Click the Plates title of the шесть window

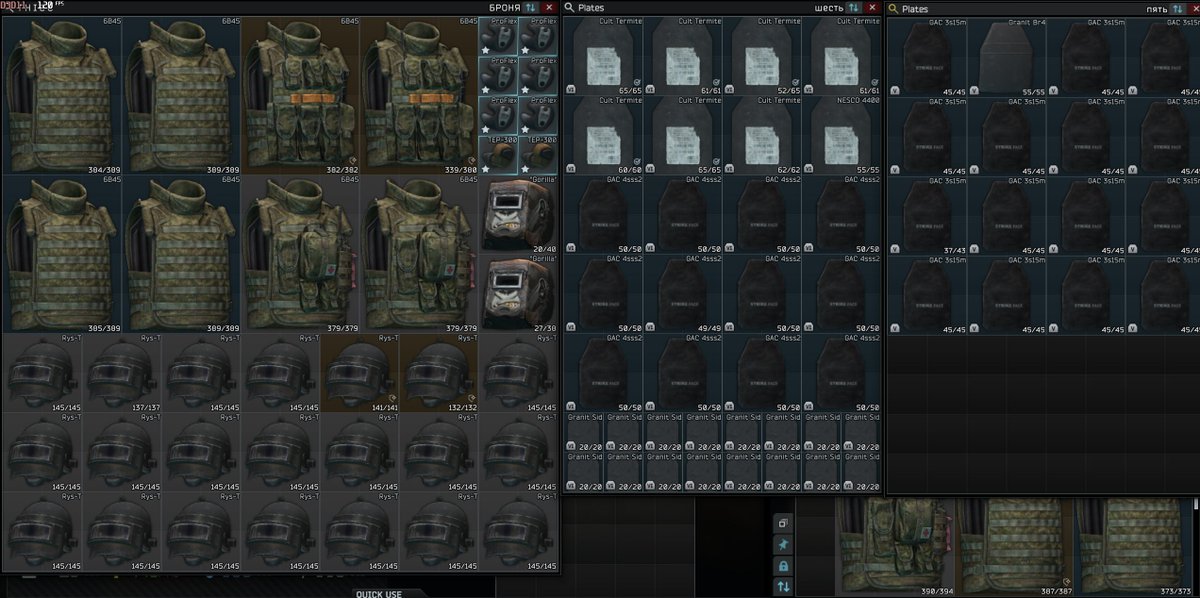tap(591, 8)
